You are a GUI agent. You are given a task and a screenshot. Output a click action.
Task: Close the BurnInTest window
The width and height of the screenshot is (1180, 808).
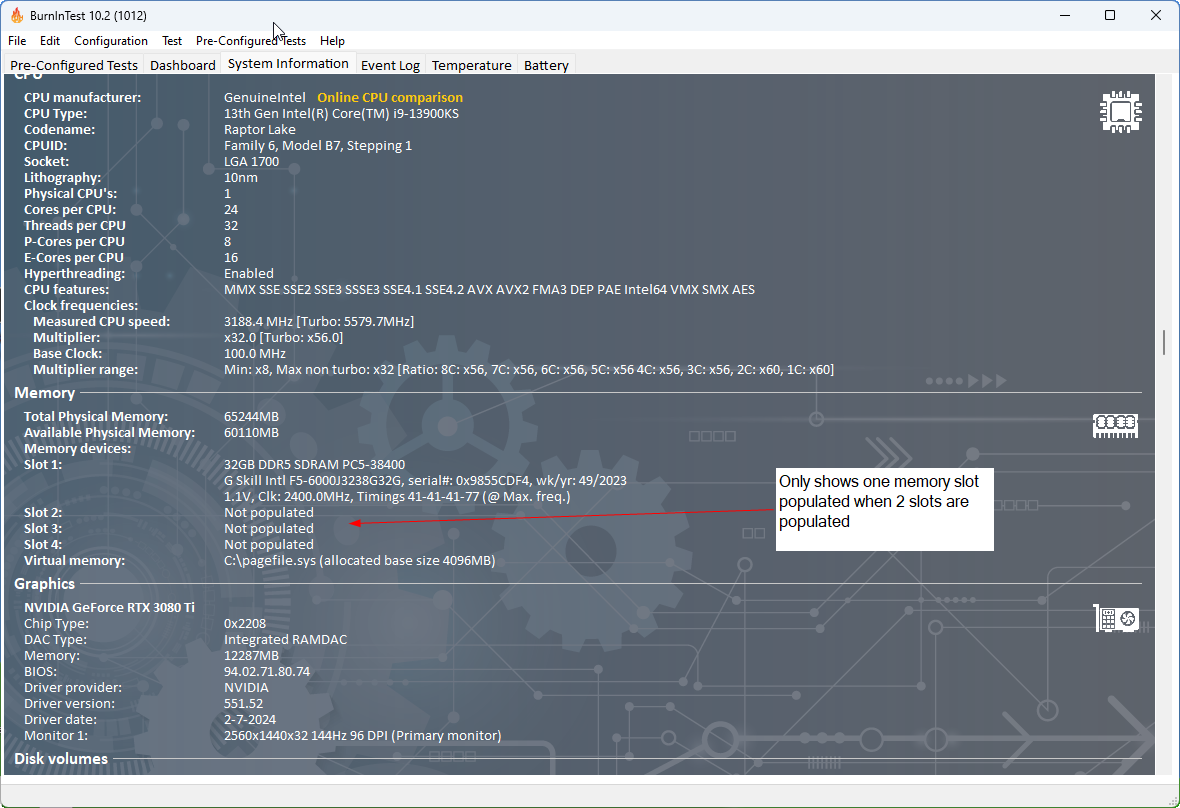(x=1156, y=15)
